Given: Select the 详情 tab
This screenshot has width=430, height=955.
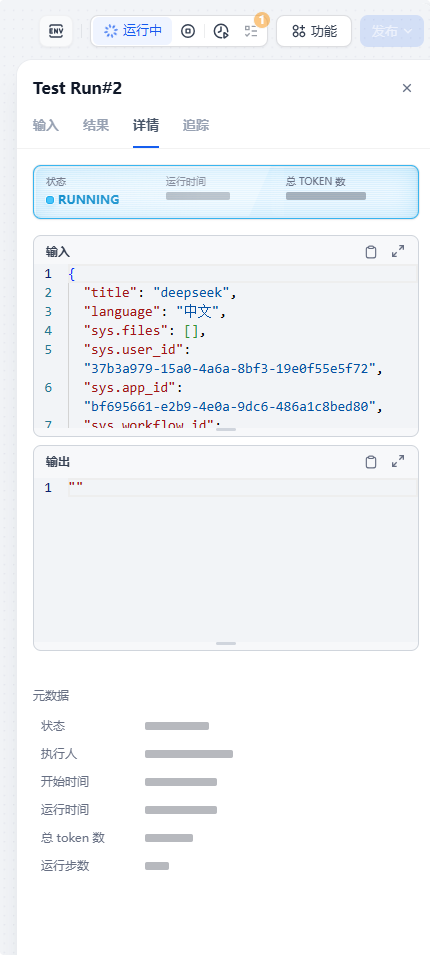Looking at the screenshot, I should (146, 125).
